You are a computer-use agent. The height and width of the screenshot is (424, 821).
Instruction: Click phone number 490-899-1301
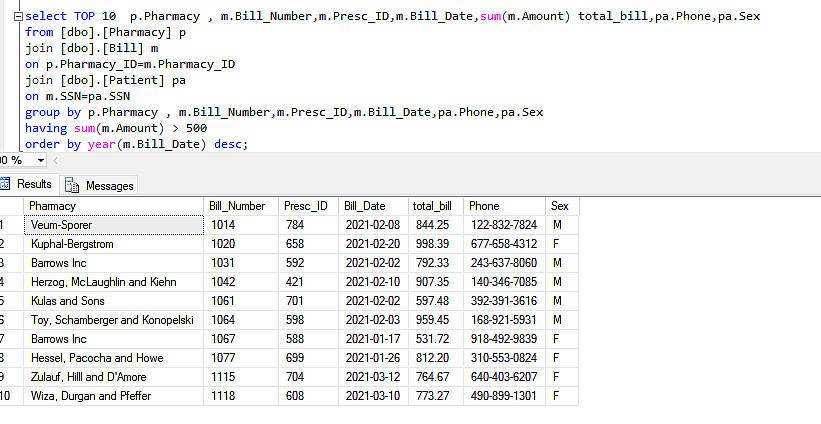[503, 396]
